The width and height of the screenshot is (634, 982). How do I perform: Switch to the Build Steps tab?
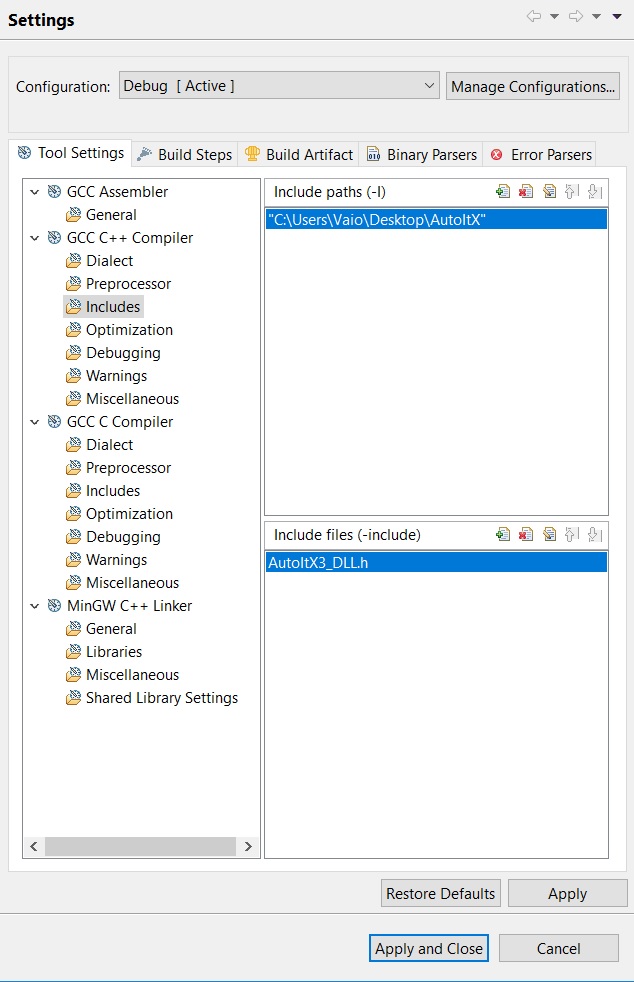(184, 155)
